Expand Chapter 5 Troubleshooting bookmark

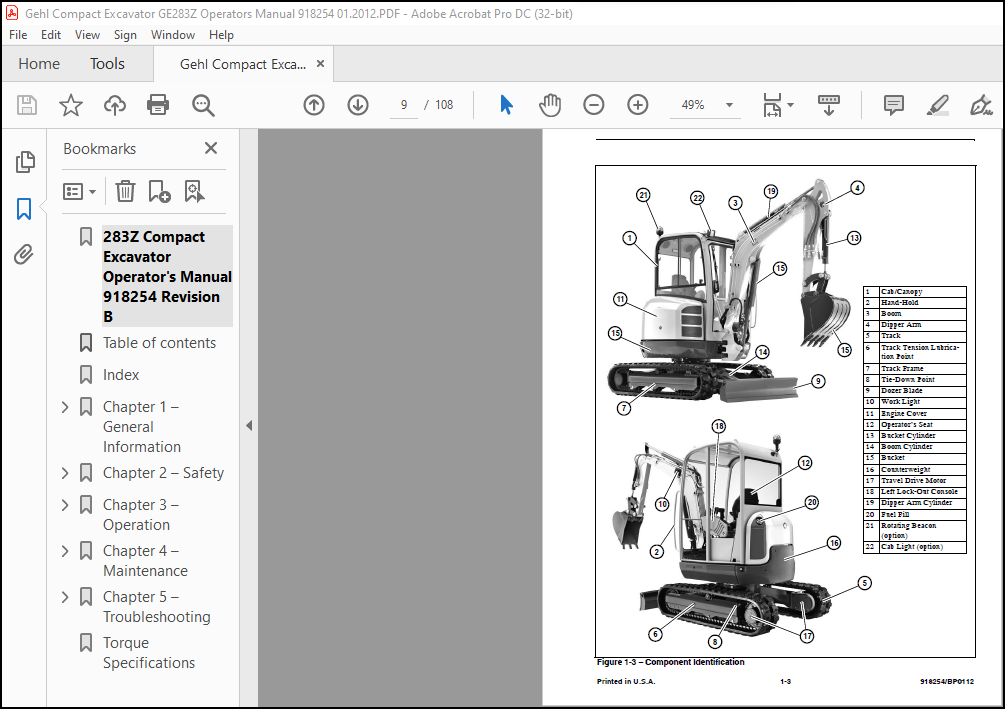pos(65,597)
